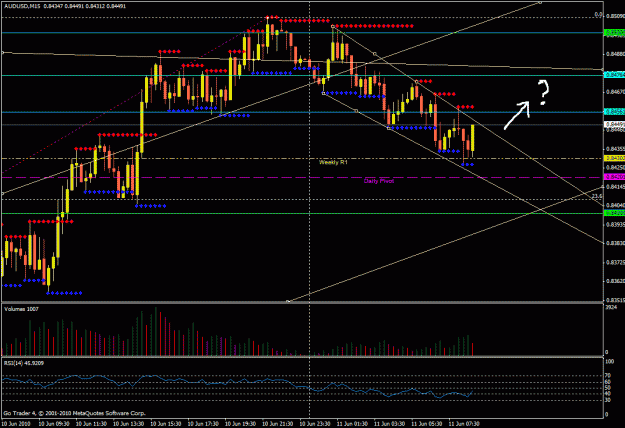Select the Weekly R1 line label
625x428 pixels.
[x=333, y=162]
